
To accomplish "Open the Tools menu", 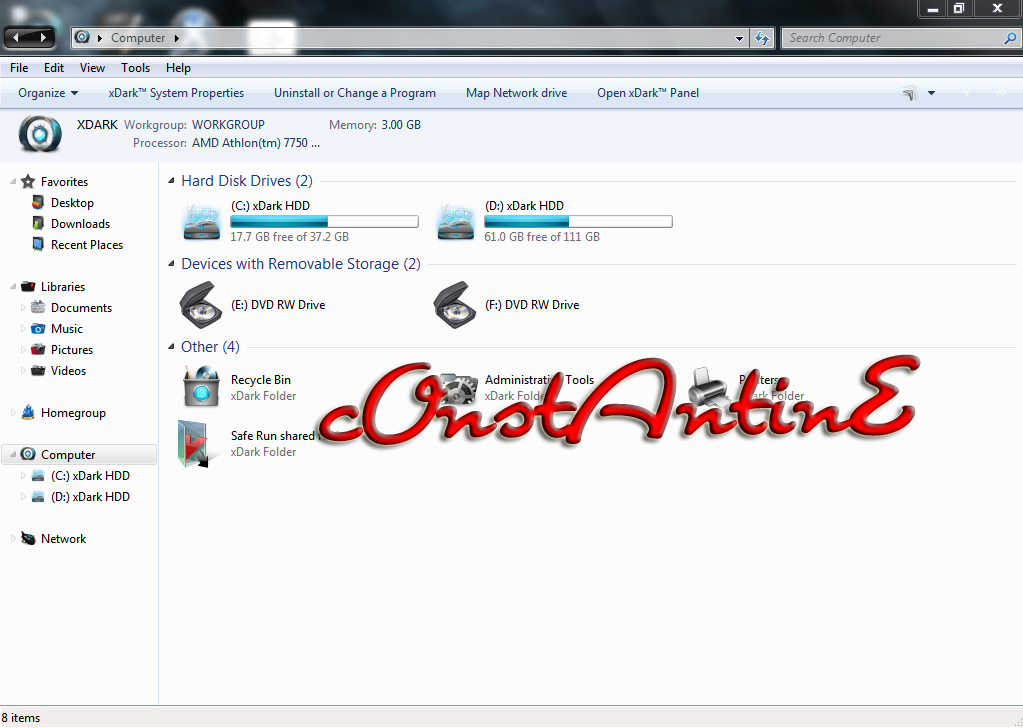I will pyautogui.click(x=135, y=68).
